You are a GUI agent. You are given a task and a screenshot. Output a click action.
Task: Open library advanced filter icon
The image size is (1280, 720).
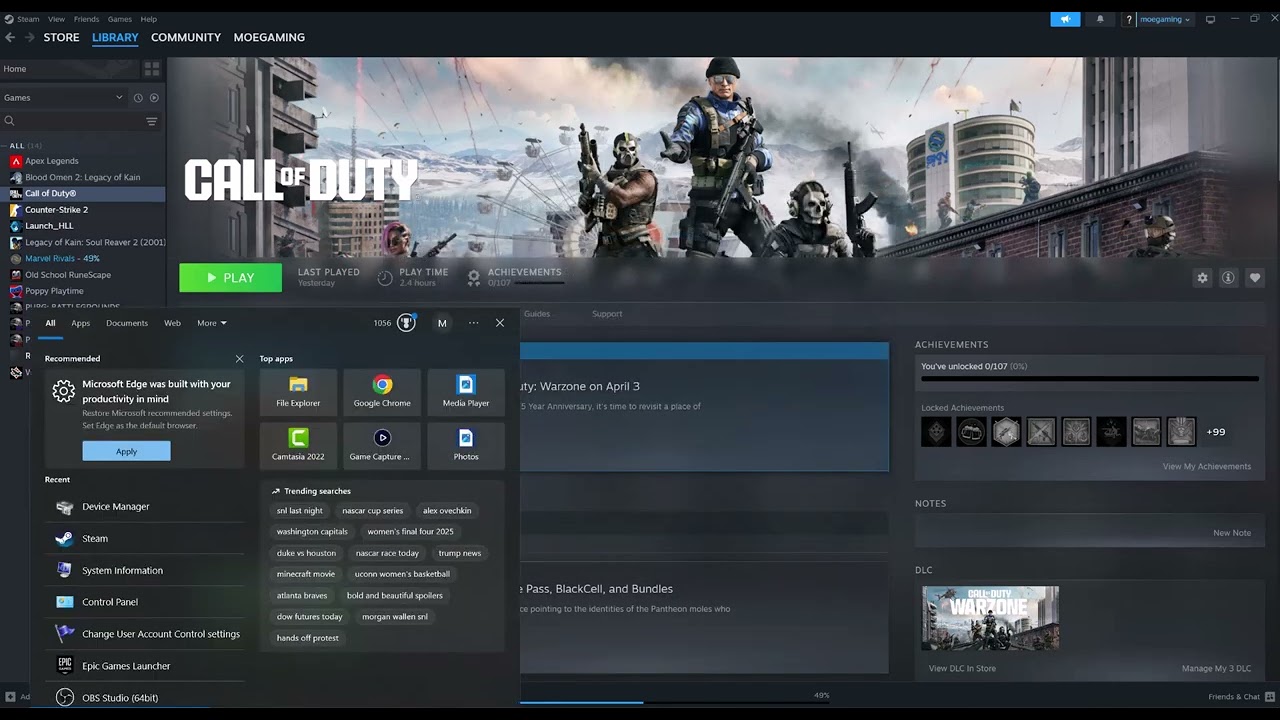152,121
